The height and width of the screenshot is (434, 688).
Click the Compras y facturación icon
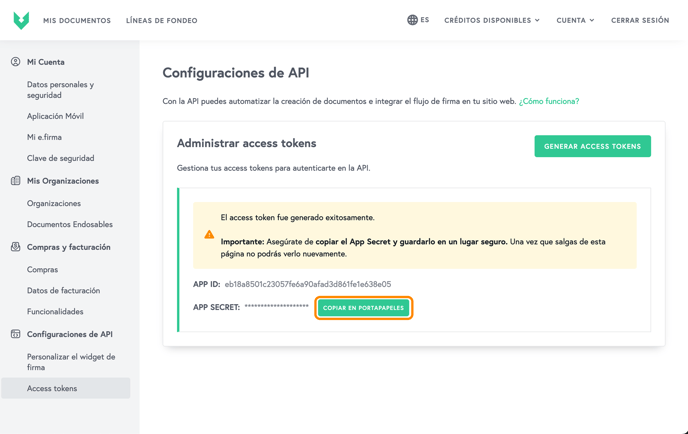click(x=15, y=247)
